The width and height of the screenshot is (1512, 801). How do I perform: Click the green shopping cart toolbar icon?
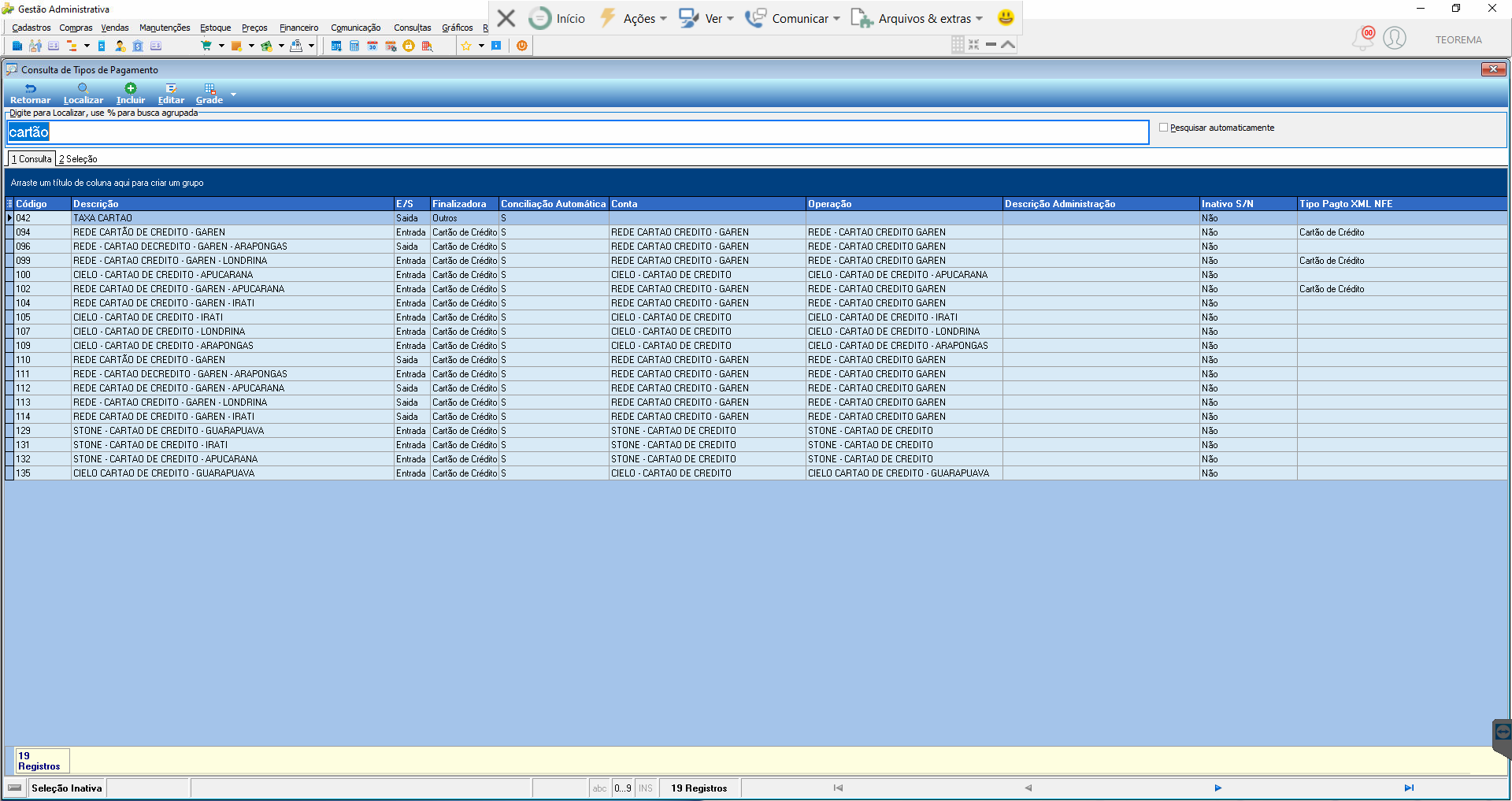click(206, 46)
